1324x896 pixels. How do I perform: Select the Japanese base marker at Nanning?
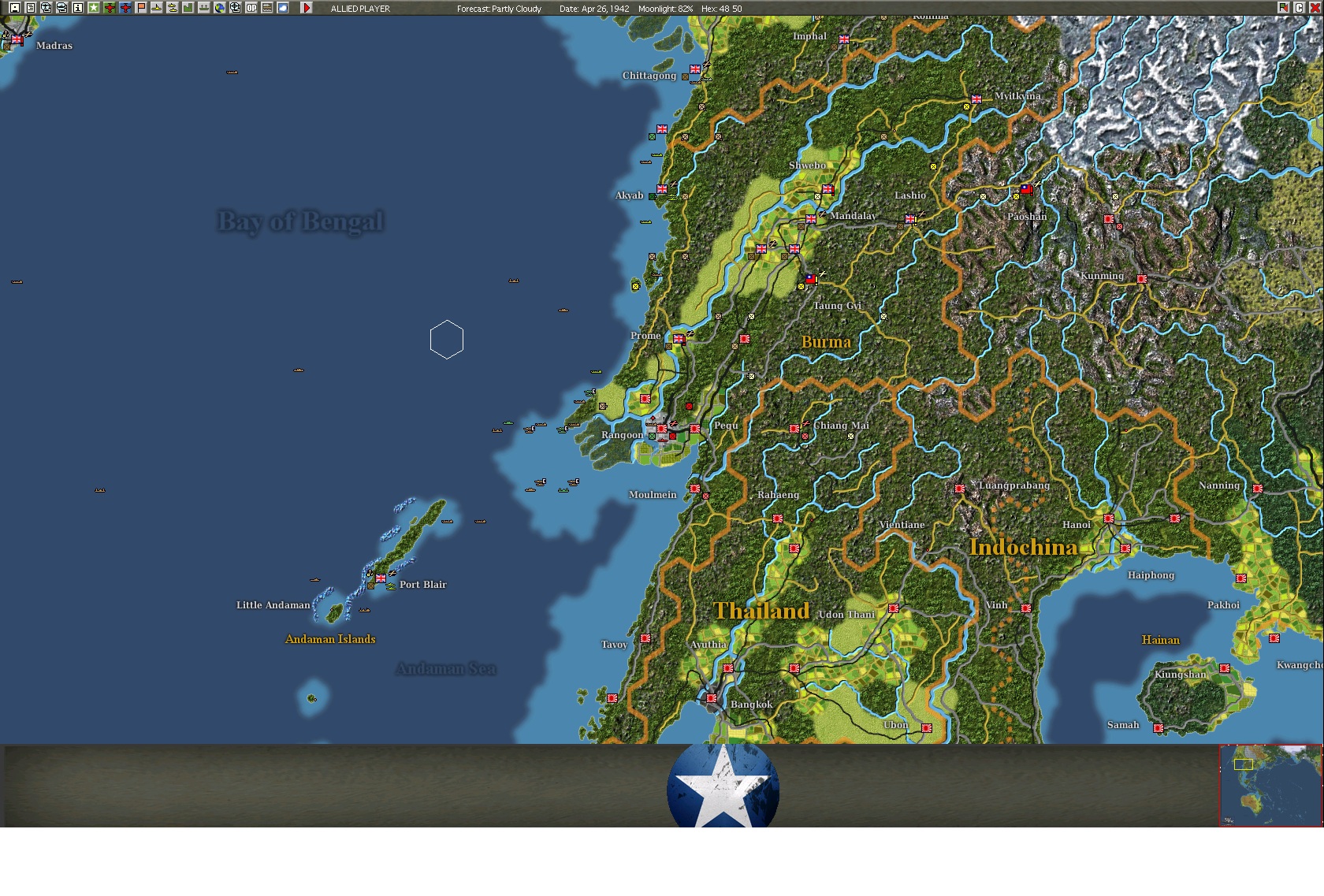[x=1258, y=489]
